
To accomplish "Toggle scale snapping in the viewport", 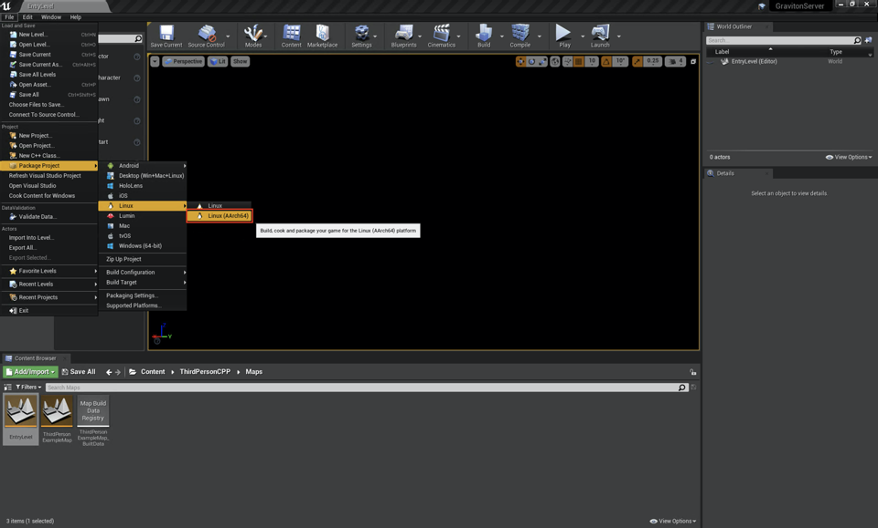I will pos(637,62).
